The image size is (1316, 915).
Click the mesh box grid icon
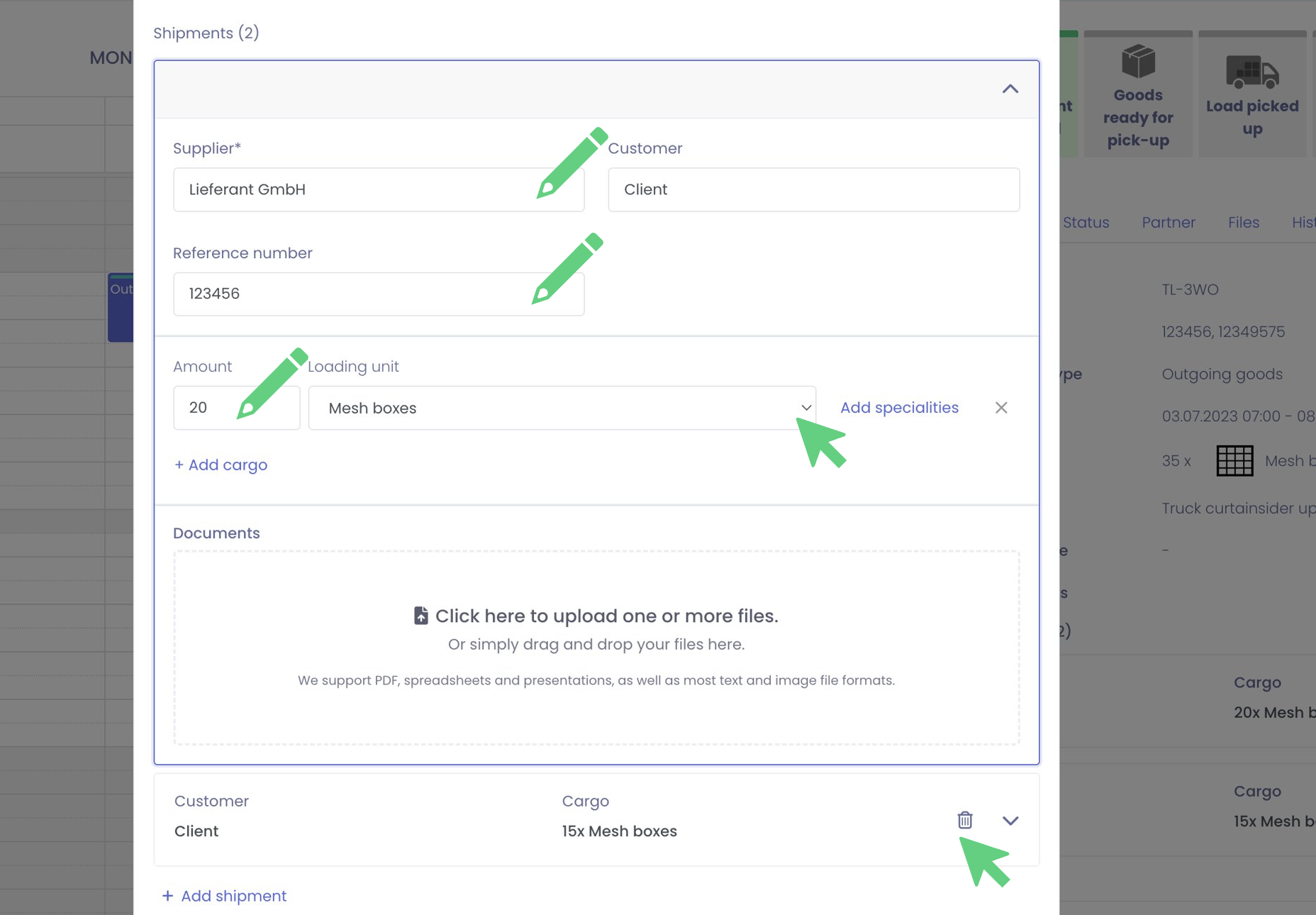coord(1234,461)
